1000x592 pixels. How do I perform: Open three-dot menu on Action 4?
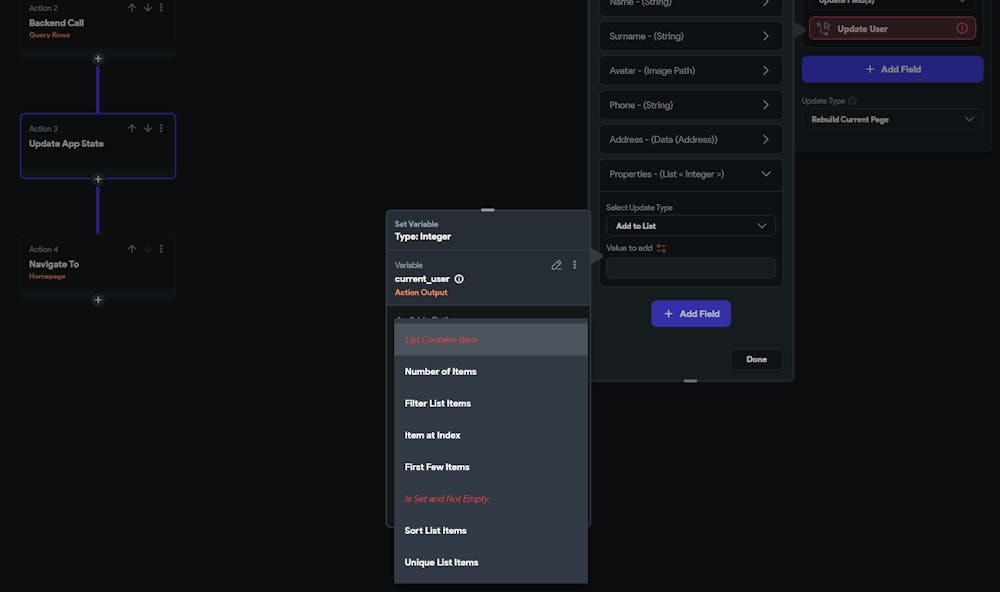[162, 249]
